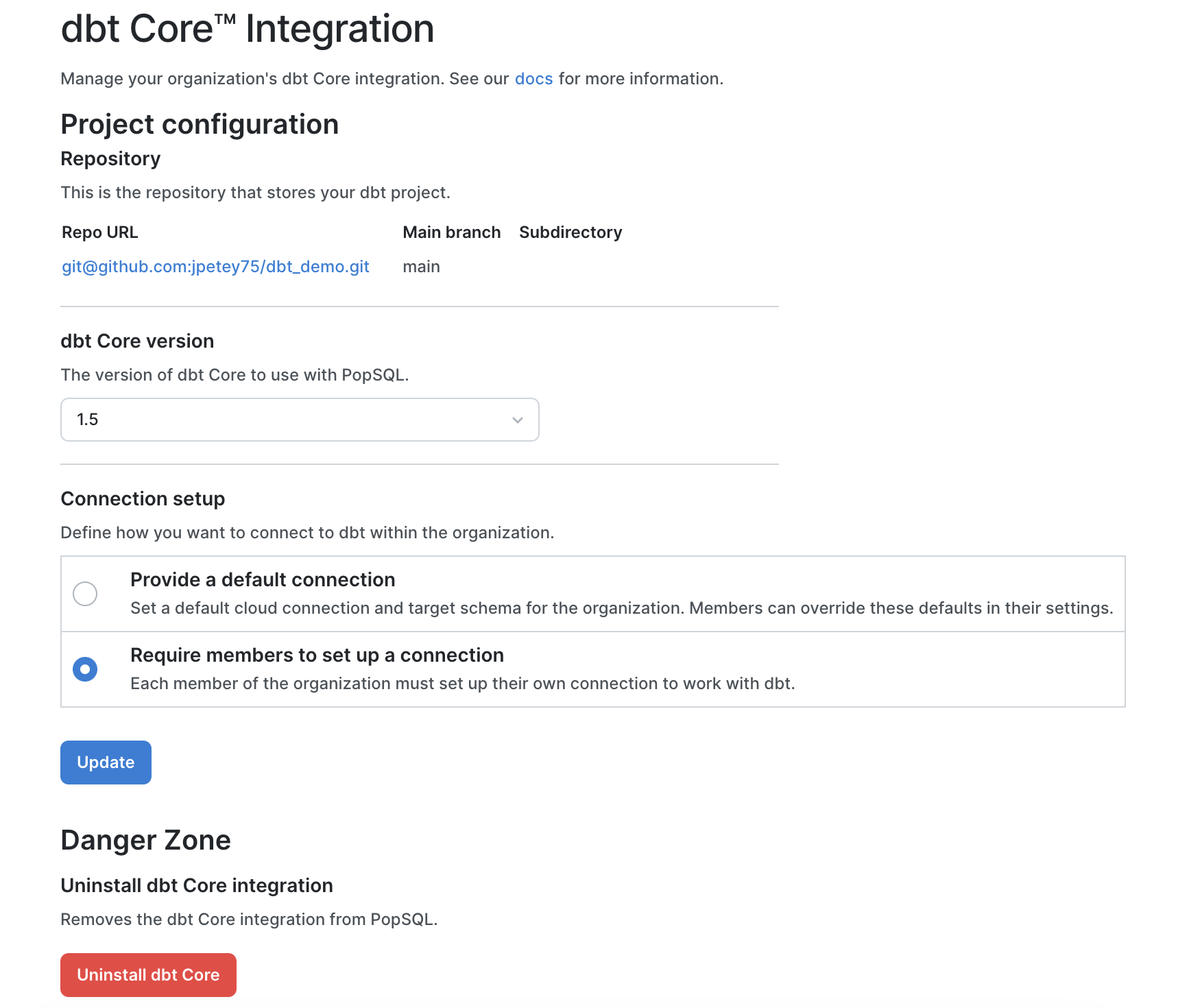The image size is (1189, 1008).
Task: Click 'Set a default cloud connection' description
Action: click(x=622, y=608)
